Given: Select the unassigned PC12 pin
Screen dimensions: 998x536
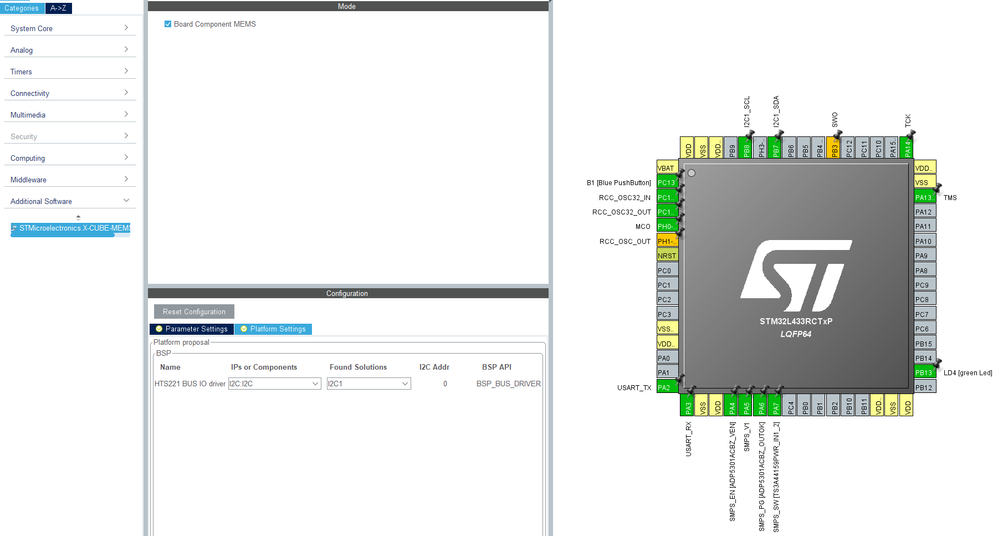Looking at the screenshot, I should (849, 148).
